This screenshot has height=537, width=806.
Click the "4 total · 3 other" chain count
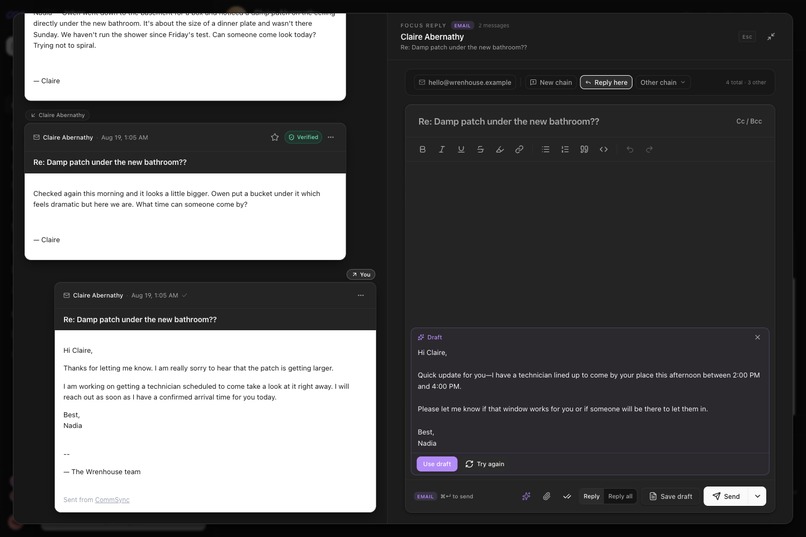[745, 82]
